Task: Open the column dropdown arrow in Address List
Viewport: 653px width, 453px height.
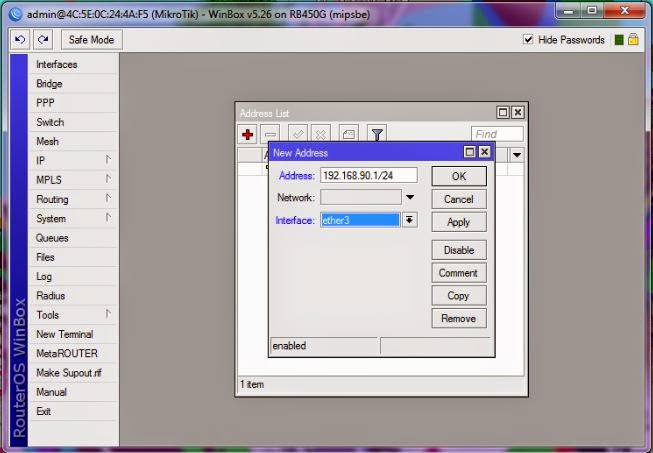Action: pyautogui.click(x=516, y=155)
